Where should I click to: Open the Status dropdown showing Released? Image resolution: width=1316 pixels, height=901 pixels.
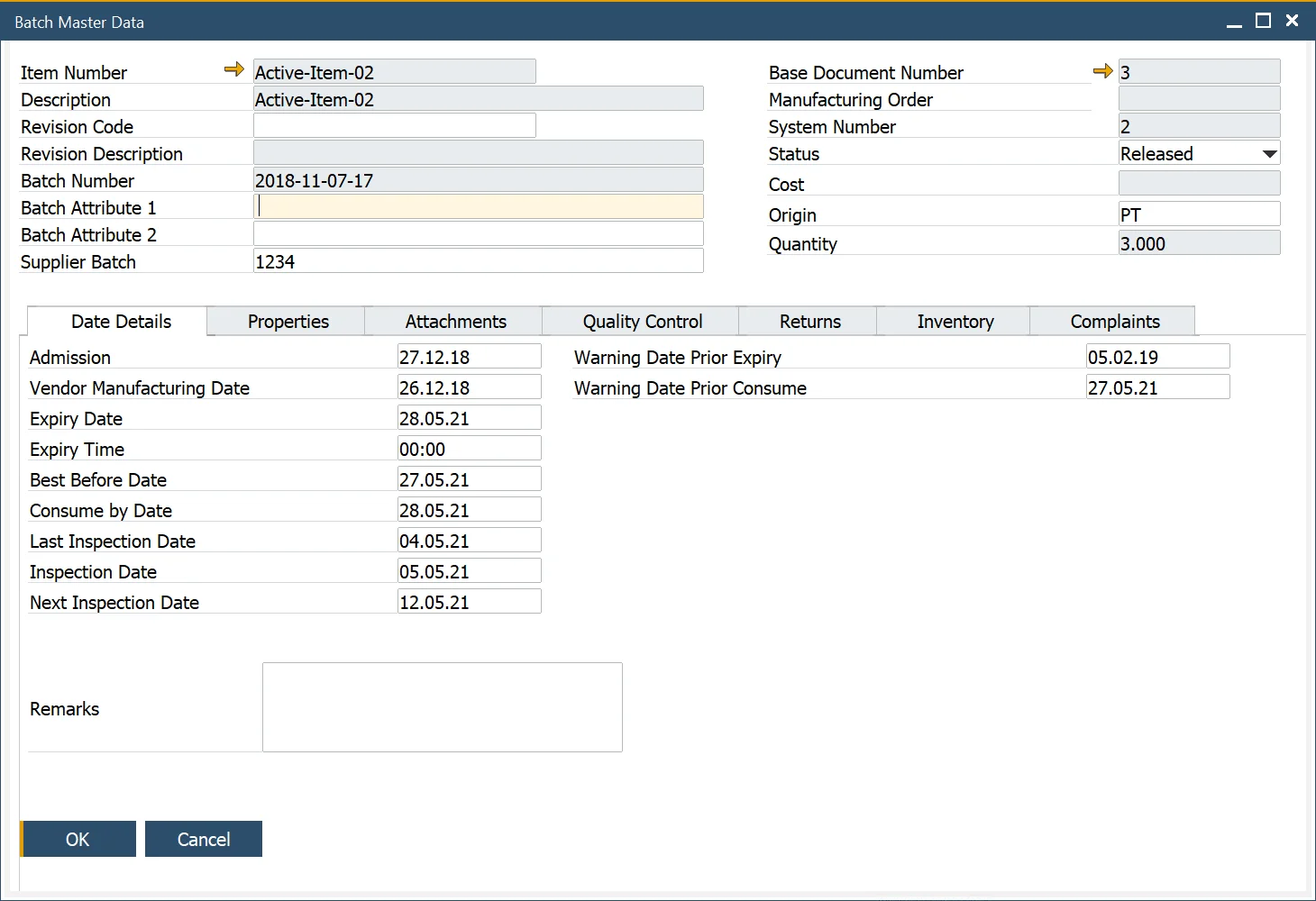[x=1268, y=152]
